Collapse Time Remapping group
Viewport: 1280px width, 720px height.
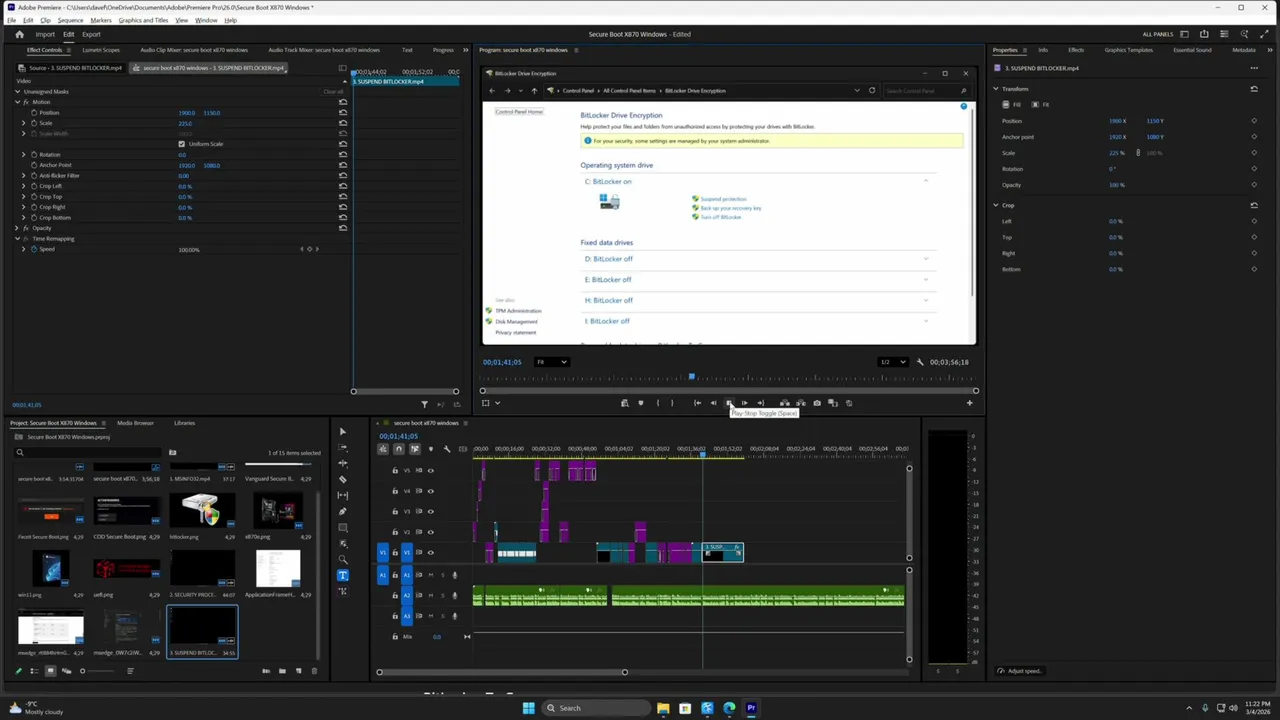(x=17, y=239)
